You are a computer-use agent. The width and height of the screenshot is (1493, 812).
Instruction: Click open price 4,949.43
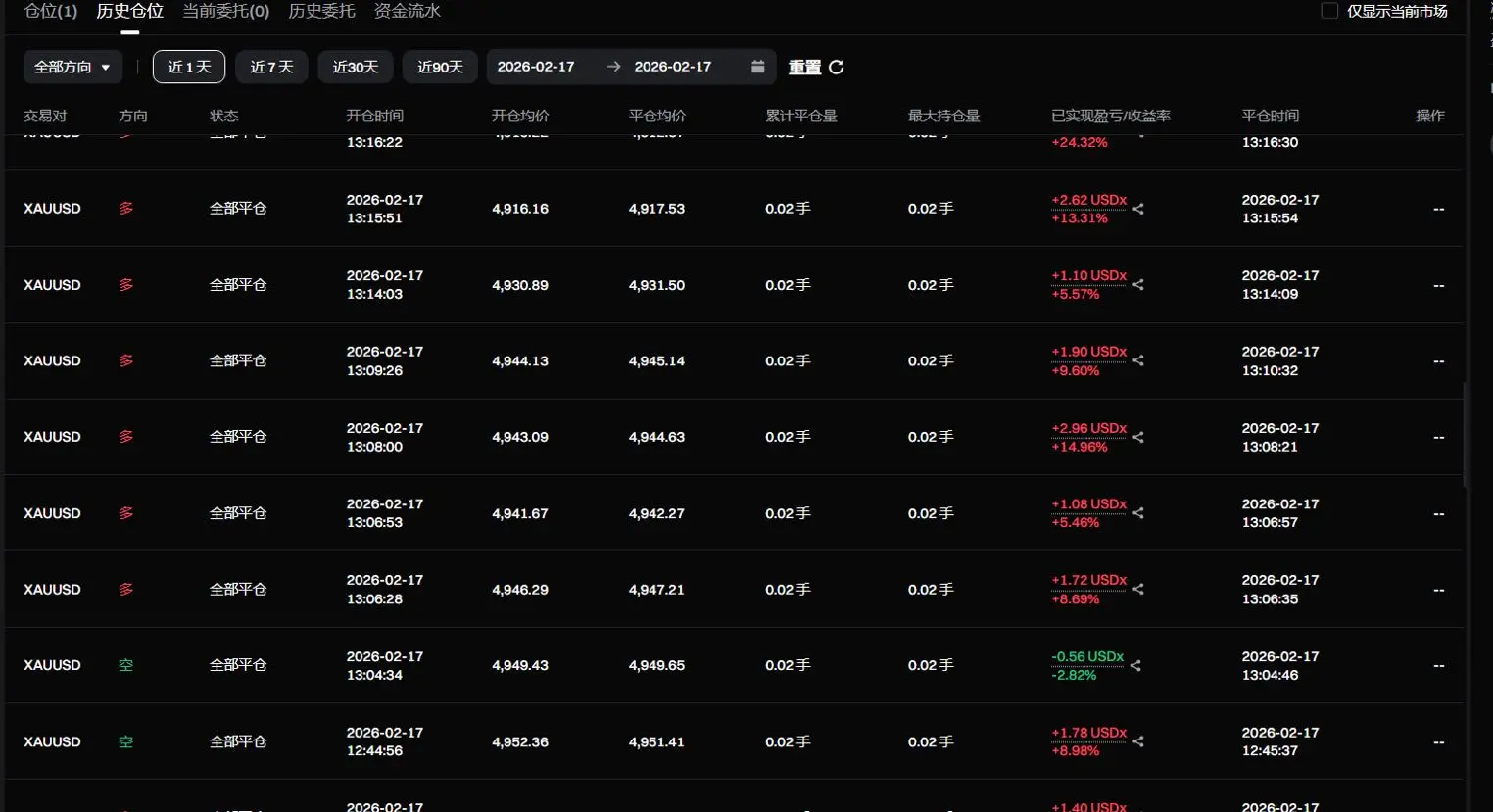[x=520, y=665]
